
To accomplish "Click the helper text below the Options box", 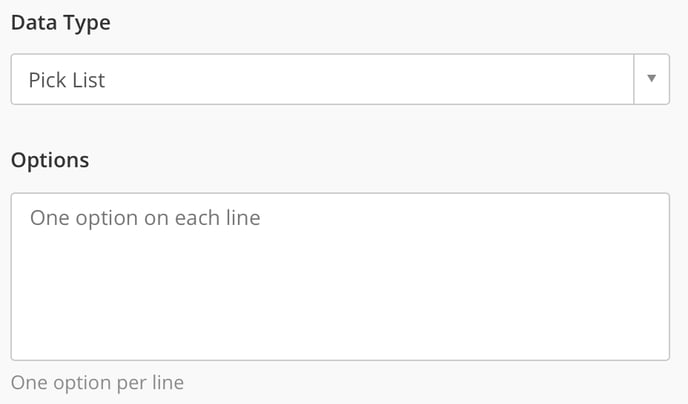I will point(97,382).
